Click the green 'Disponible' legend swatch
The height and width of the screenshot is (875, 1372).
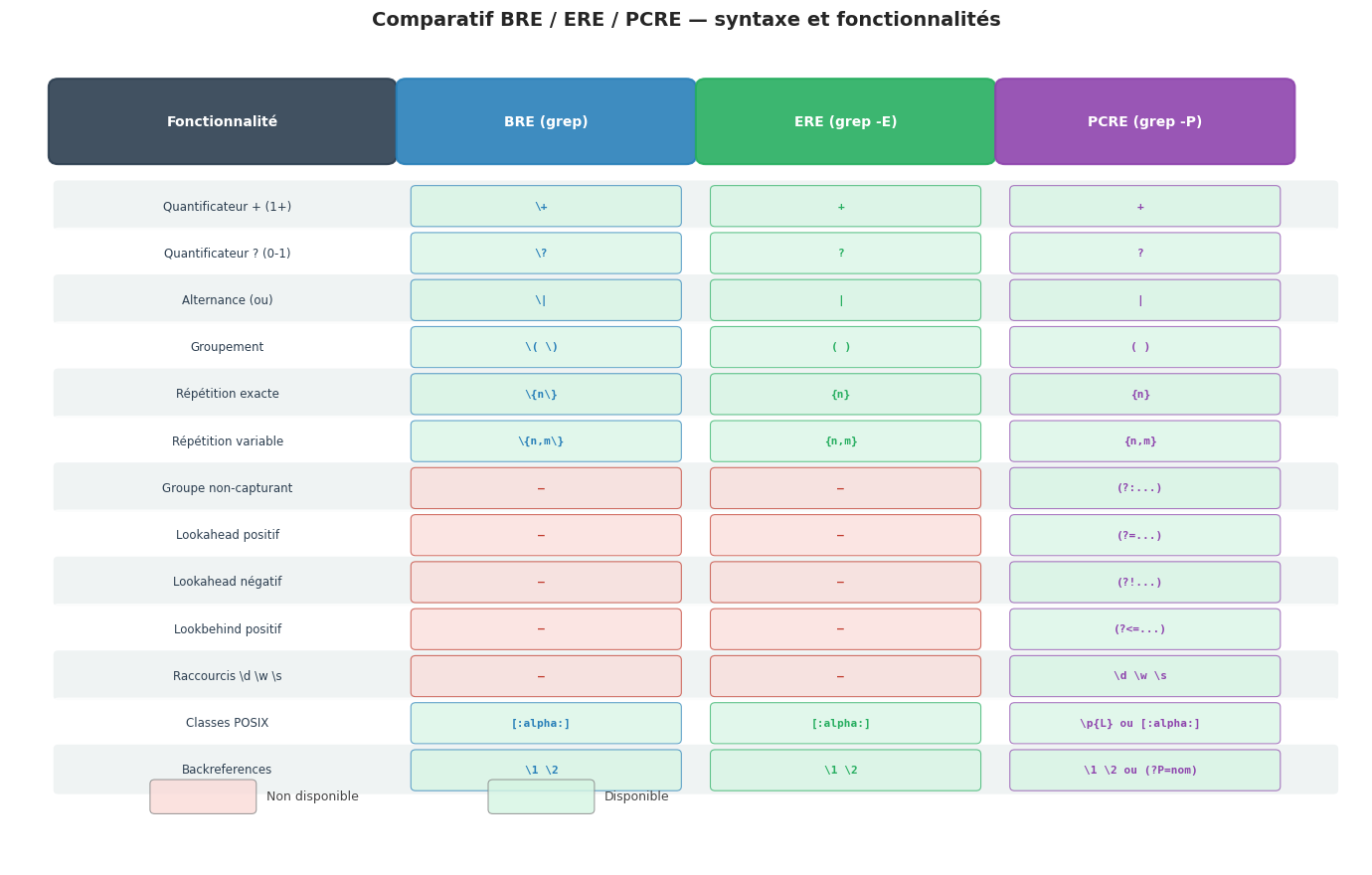pos(541,796)
